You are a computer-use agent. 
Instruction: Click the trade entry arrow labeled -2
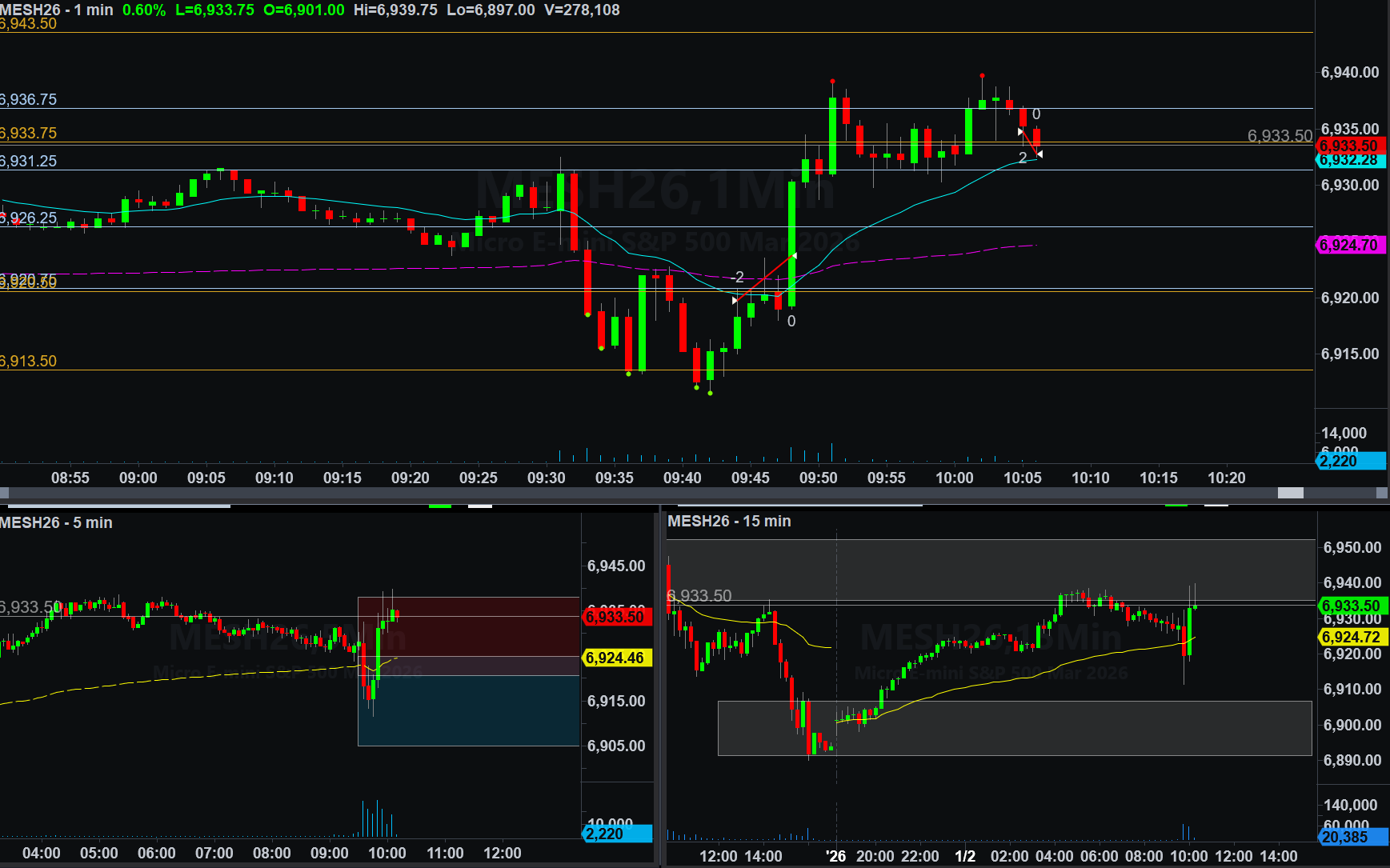735,300
